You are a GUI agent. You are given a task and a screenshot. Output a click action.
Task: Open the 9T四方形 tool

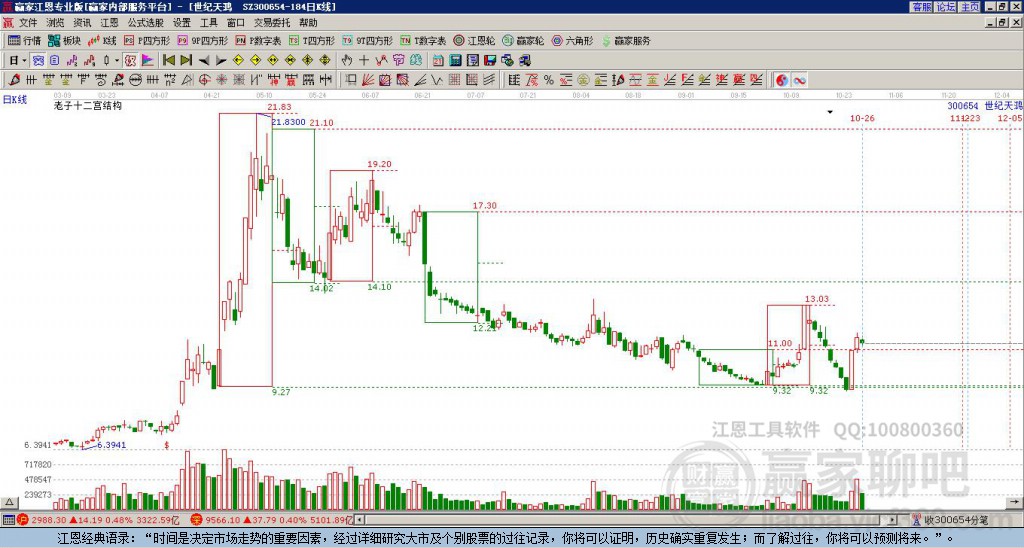click(367, 40)
